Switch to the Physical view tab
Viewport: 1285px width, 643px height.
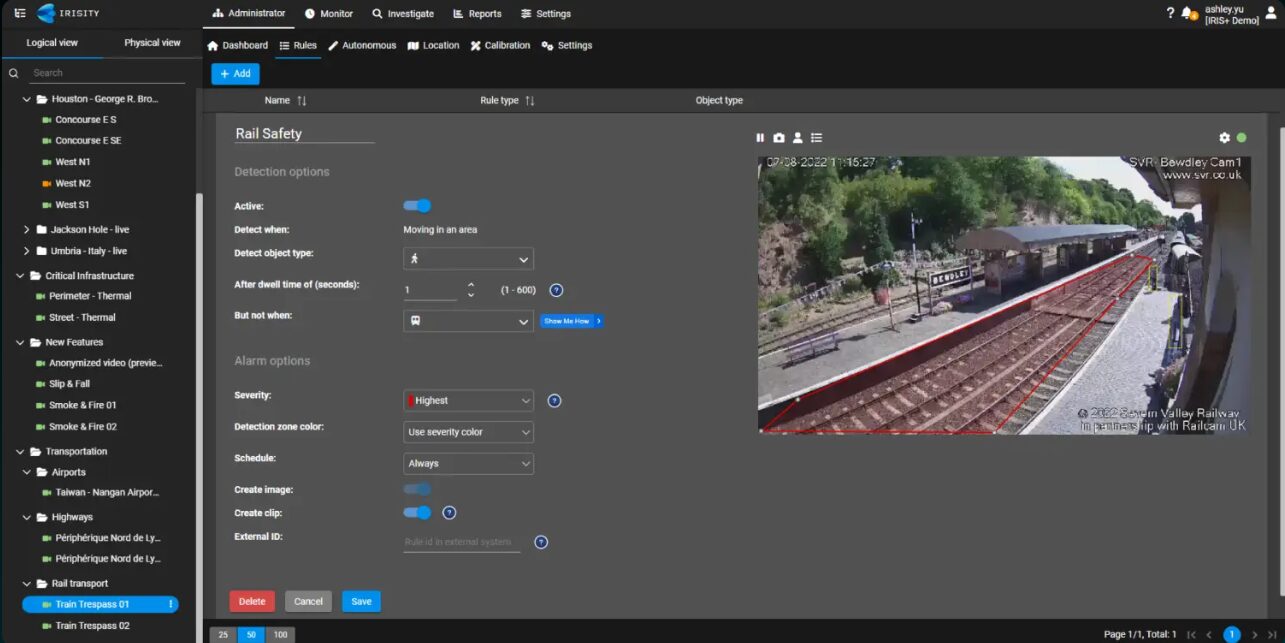click(x=152, y=43)
